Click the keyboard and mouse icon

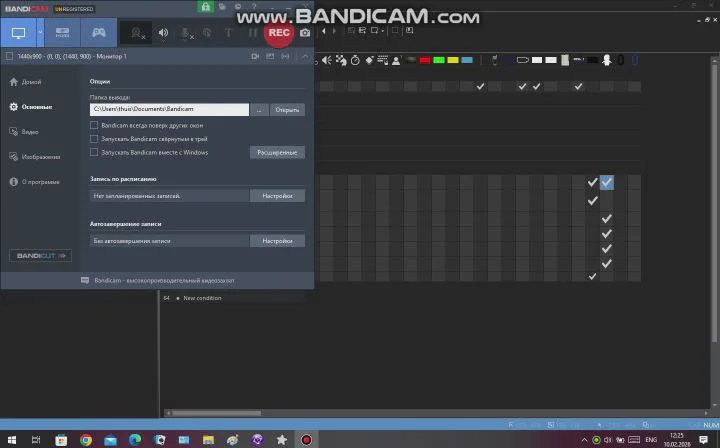pyautogui.click(x=382, y=60)
